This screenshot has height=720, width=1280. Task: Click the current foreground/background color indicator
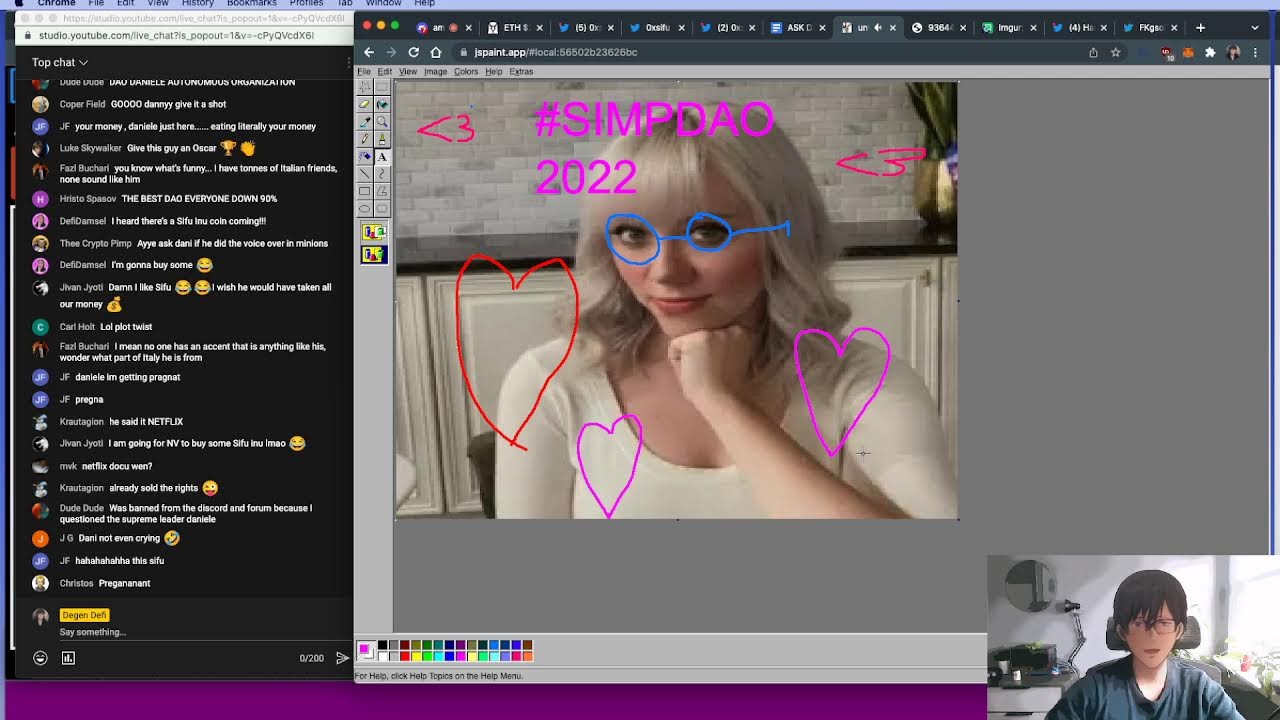pos(366,651)
